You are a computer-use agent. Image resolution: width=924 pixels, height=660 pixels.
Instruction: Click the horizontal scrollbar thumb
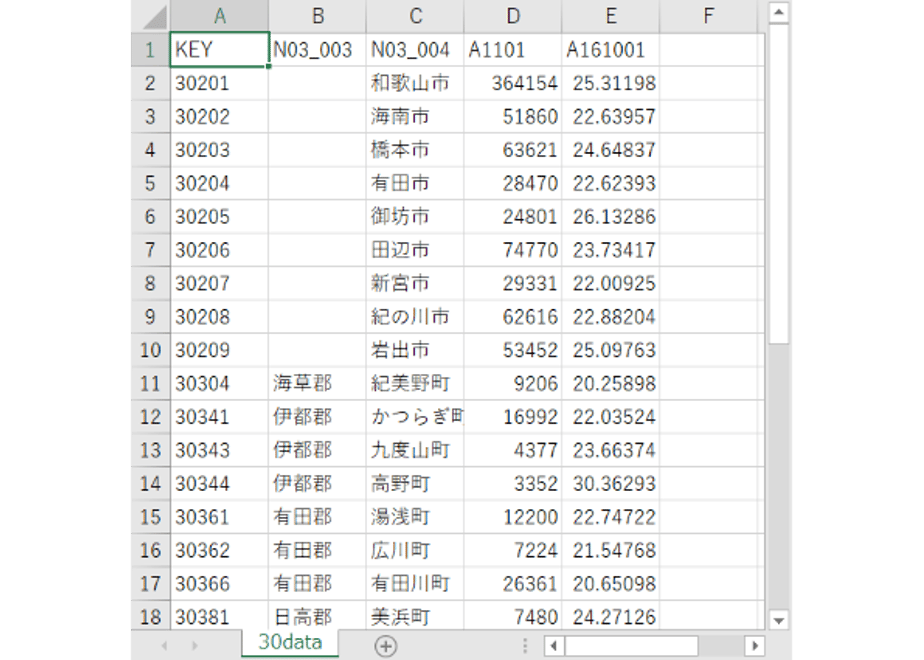pyautogui.click(x=631, y=645)
